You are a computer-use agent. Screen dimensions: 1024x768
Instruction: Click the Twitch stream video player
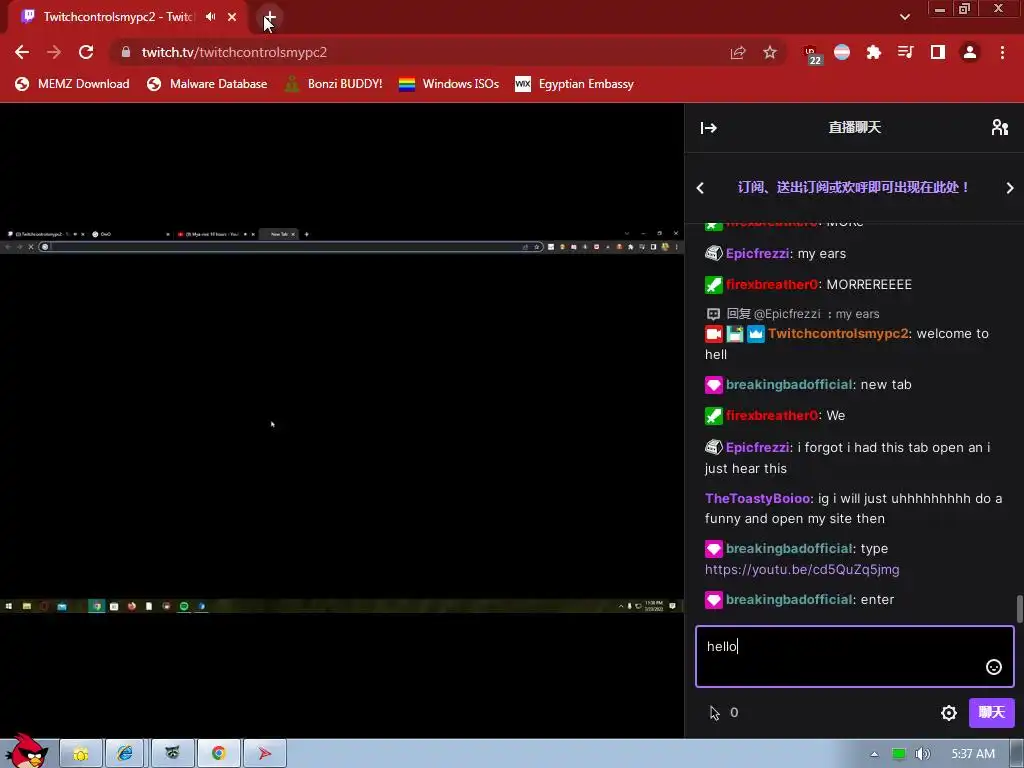click(x=342, y=421)
